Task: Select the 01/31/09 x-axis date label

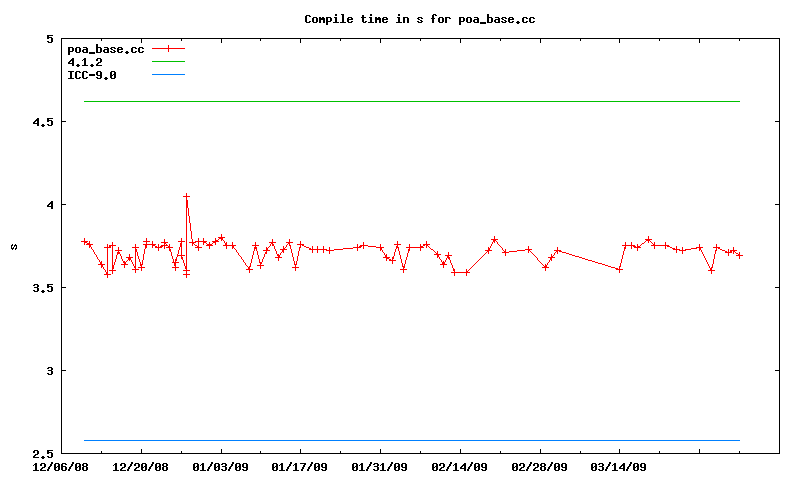Action: pos(380,466)
